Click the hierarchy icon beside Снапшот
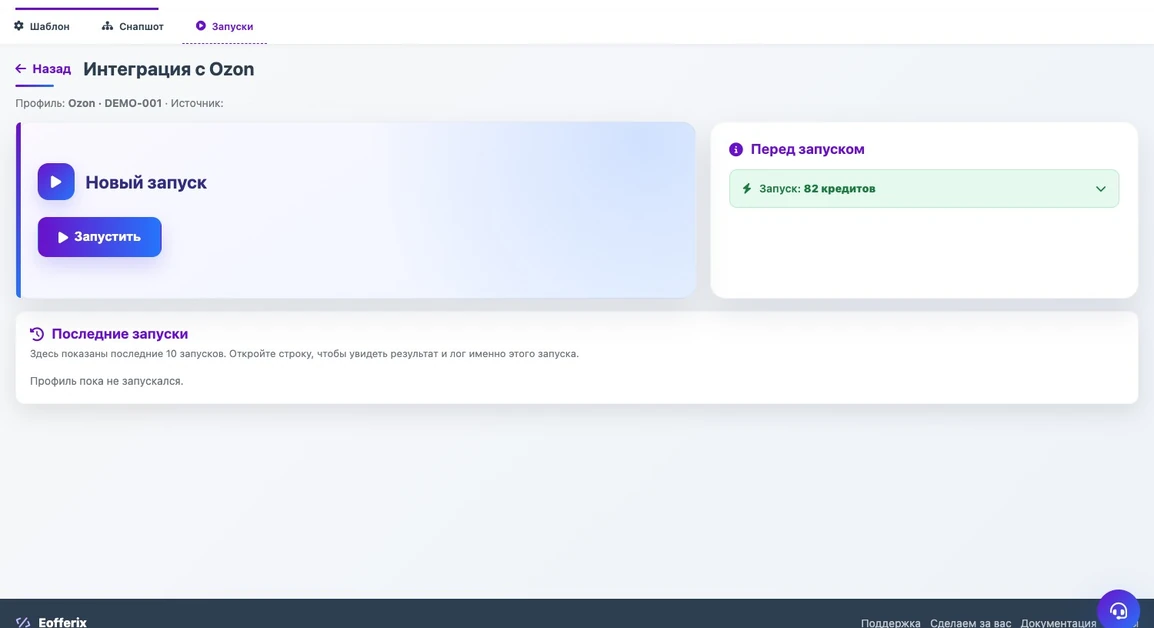 pos(107,26)
